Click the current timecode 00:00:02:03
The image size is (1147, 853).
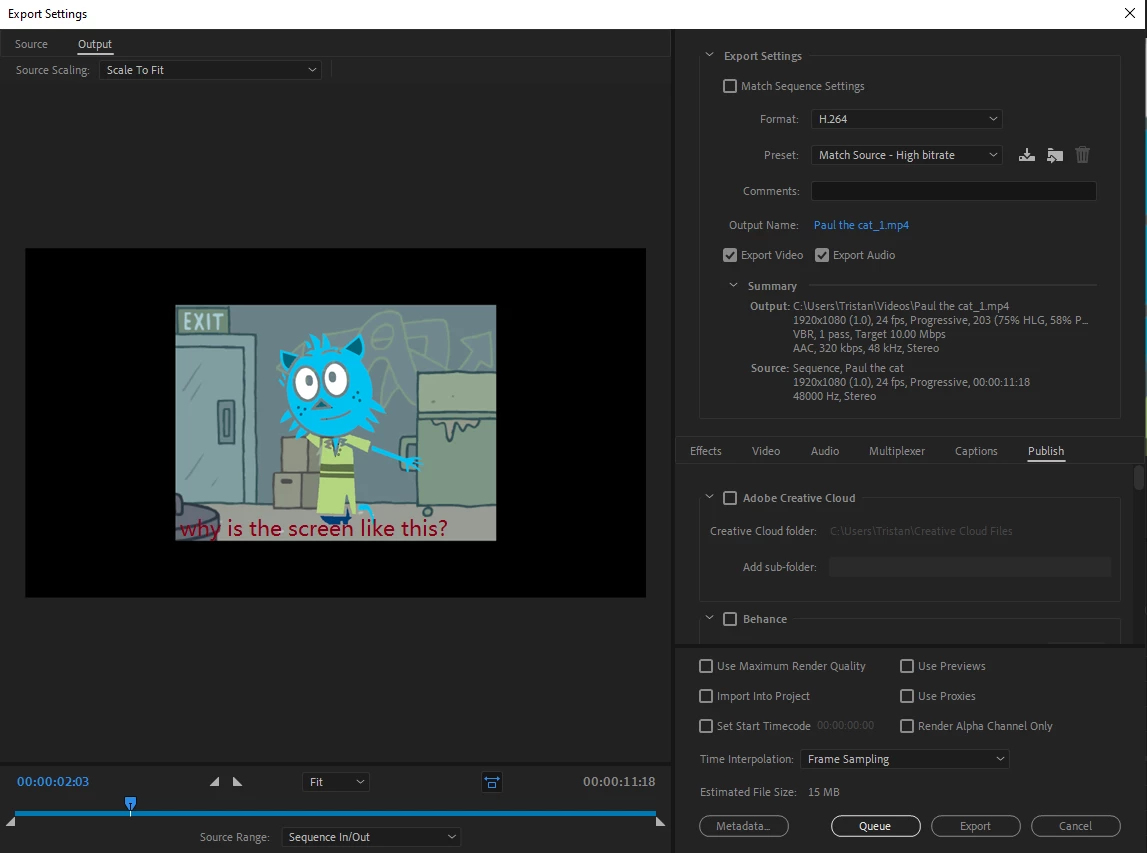click(53, 781)
